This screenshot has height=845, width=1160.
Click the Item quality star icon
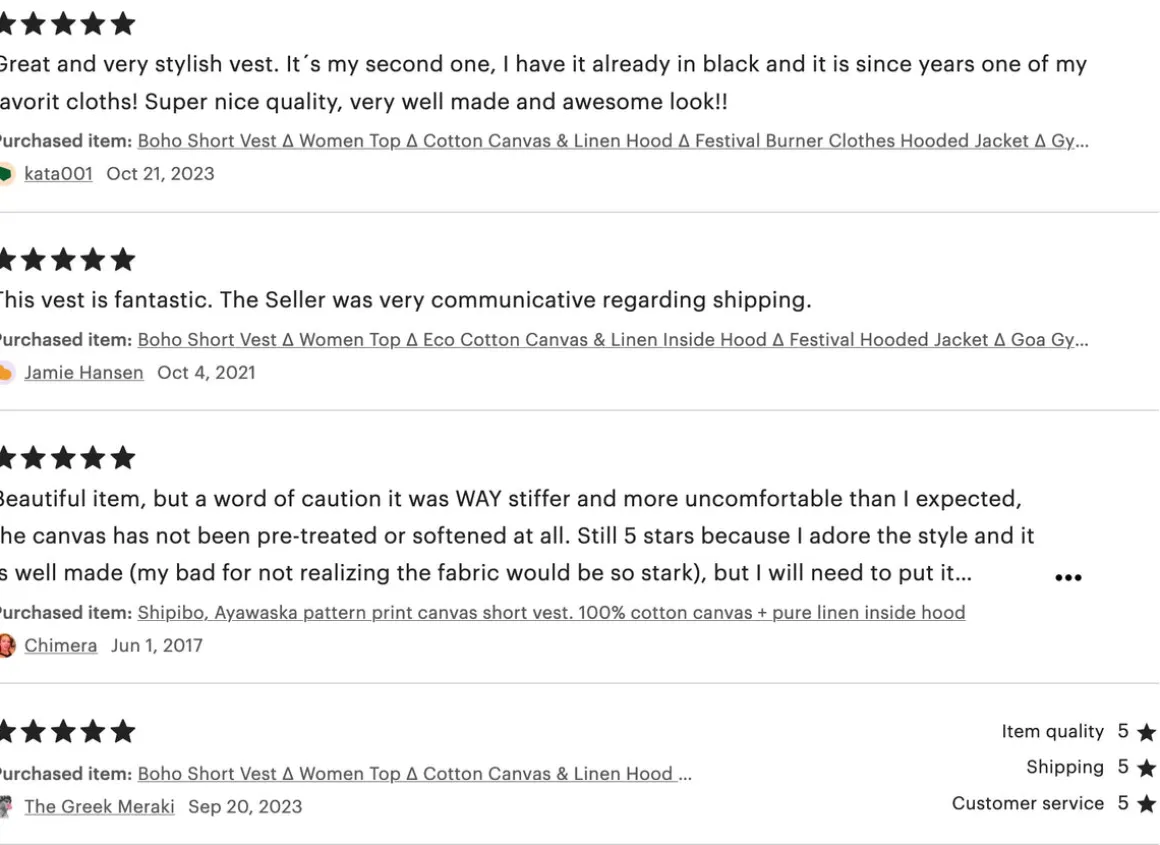point(1146,733)
